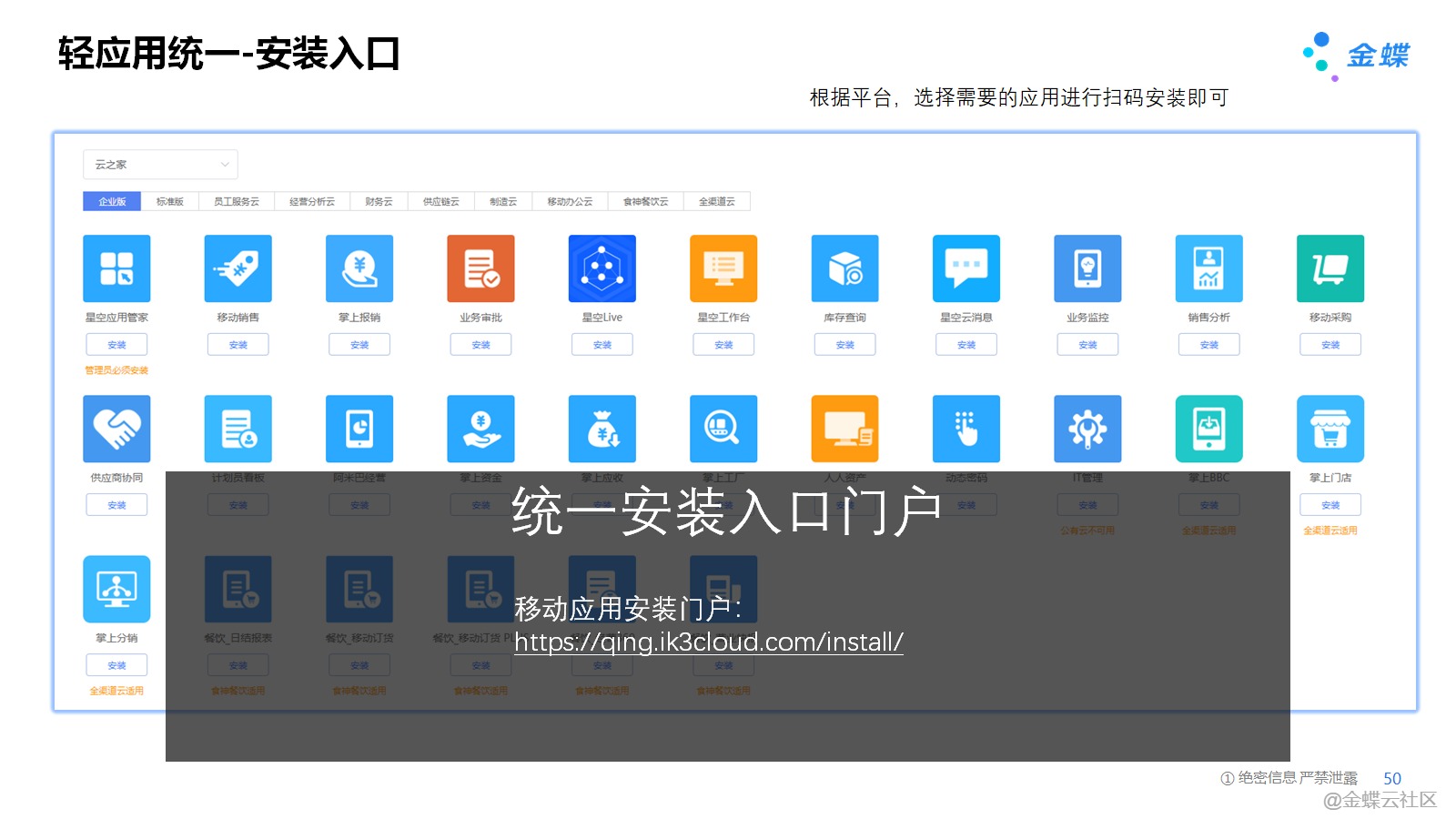The image size is (1456, 819).
Task: Click the 移动销售 price tag icon
Action: click(x=238, y=268)
